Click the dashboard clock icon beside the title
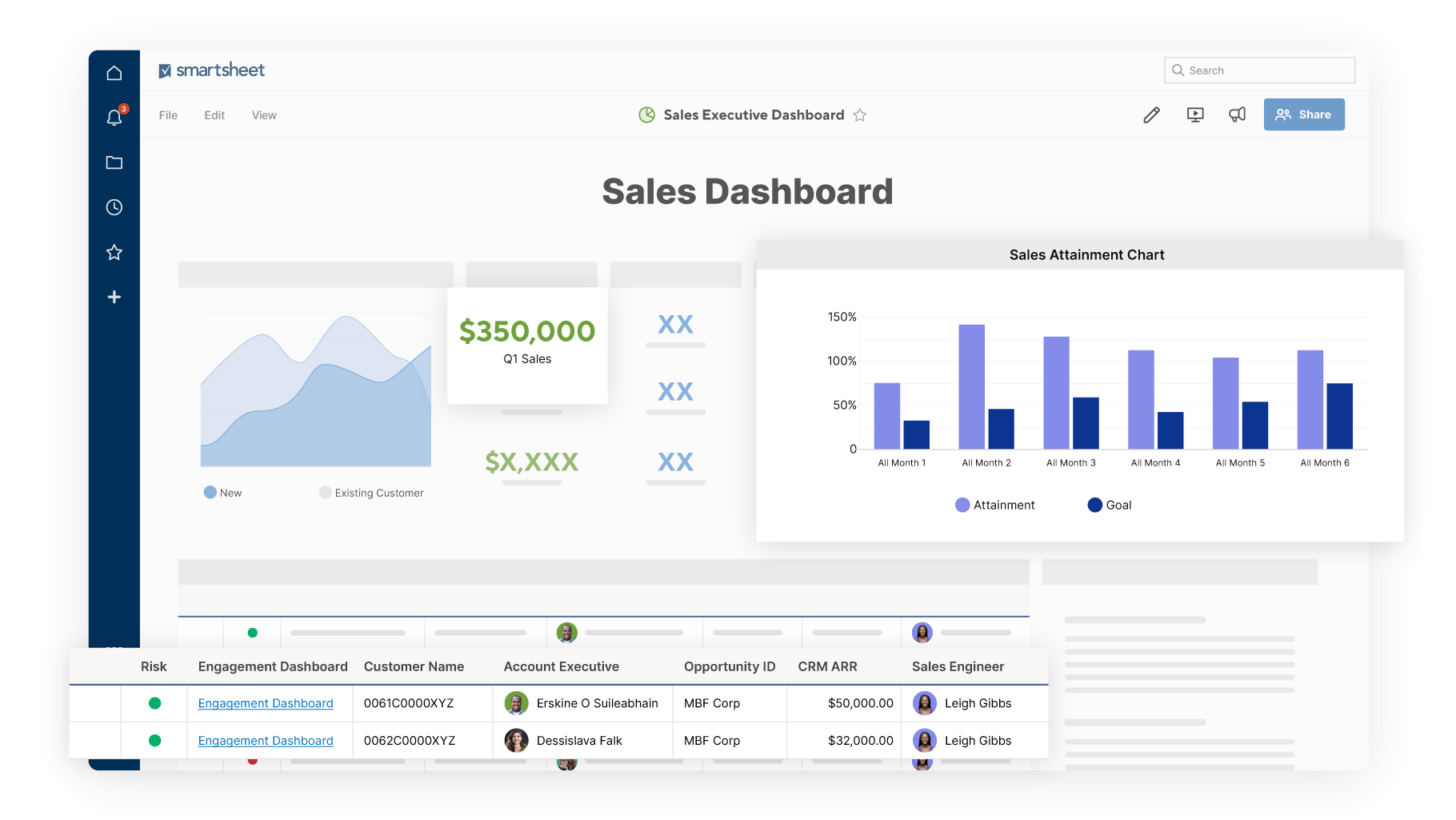 (x=646, y=114)
